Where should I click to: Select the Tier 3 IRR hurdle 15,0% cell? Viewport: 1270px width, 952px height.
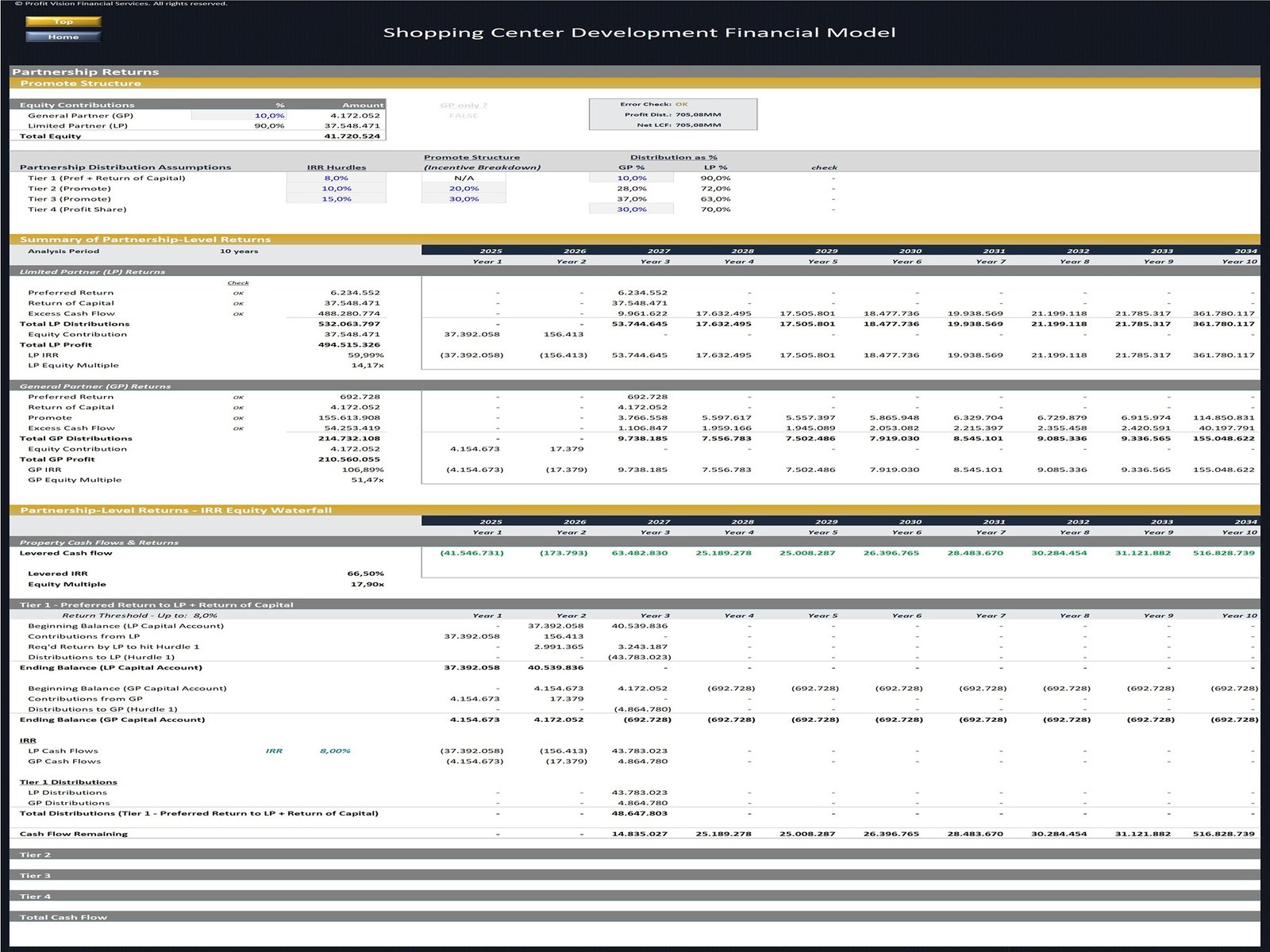[x=336, y=199]
